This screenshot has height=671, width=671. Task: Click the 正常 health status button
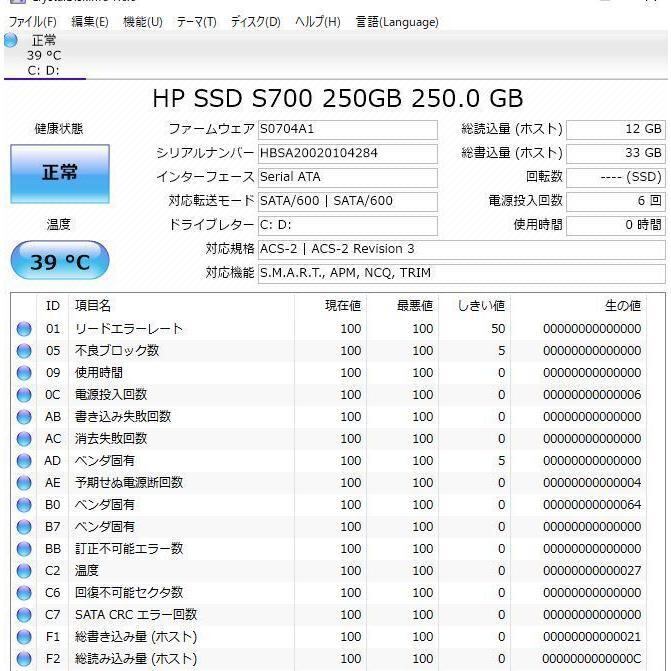[60, 174]
